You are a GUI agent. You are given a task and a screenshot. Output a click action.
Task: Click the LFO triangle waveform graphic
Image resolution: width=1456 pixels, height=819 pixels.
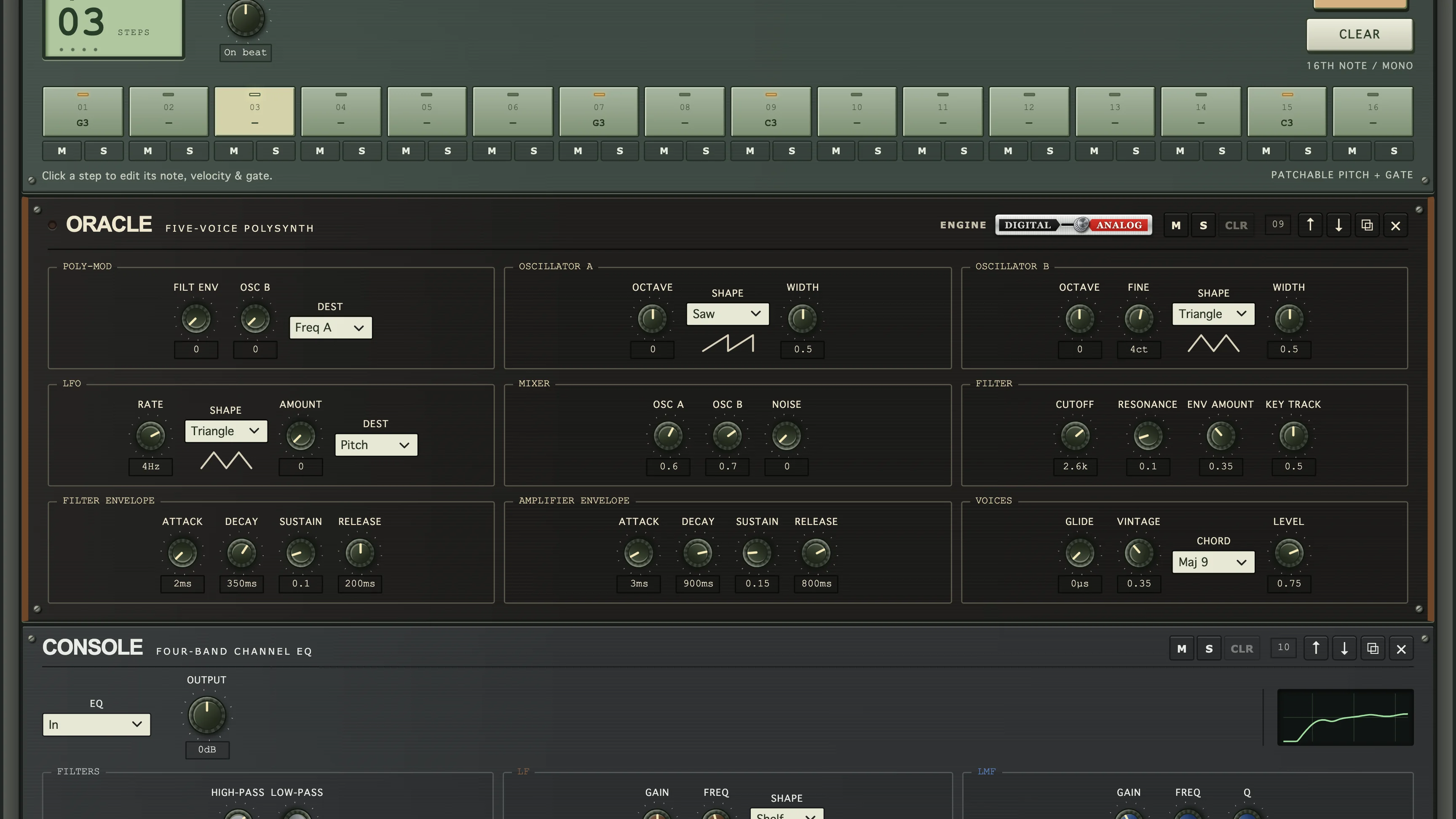point(225,460)
